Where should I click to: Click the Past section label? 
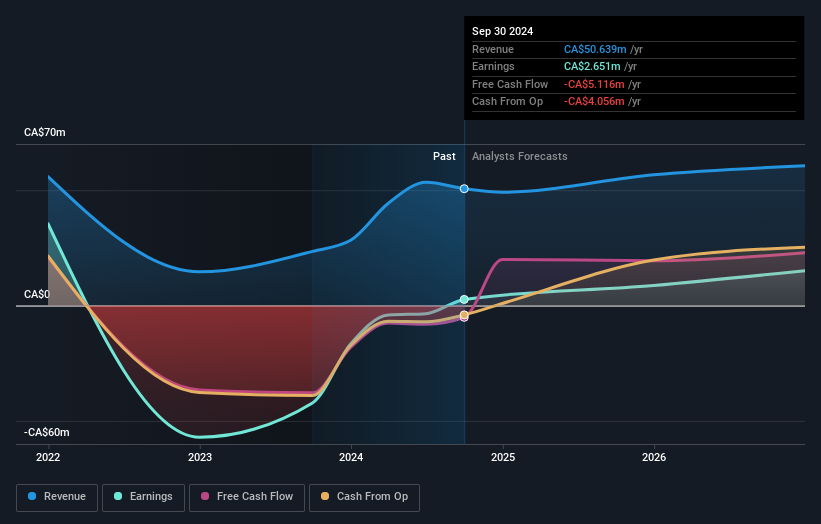pyautogui.click(x=444, y=156)
